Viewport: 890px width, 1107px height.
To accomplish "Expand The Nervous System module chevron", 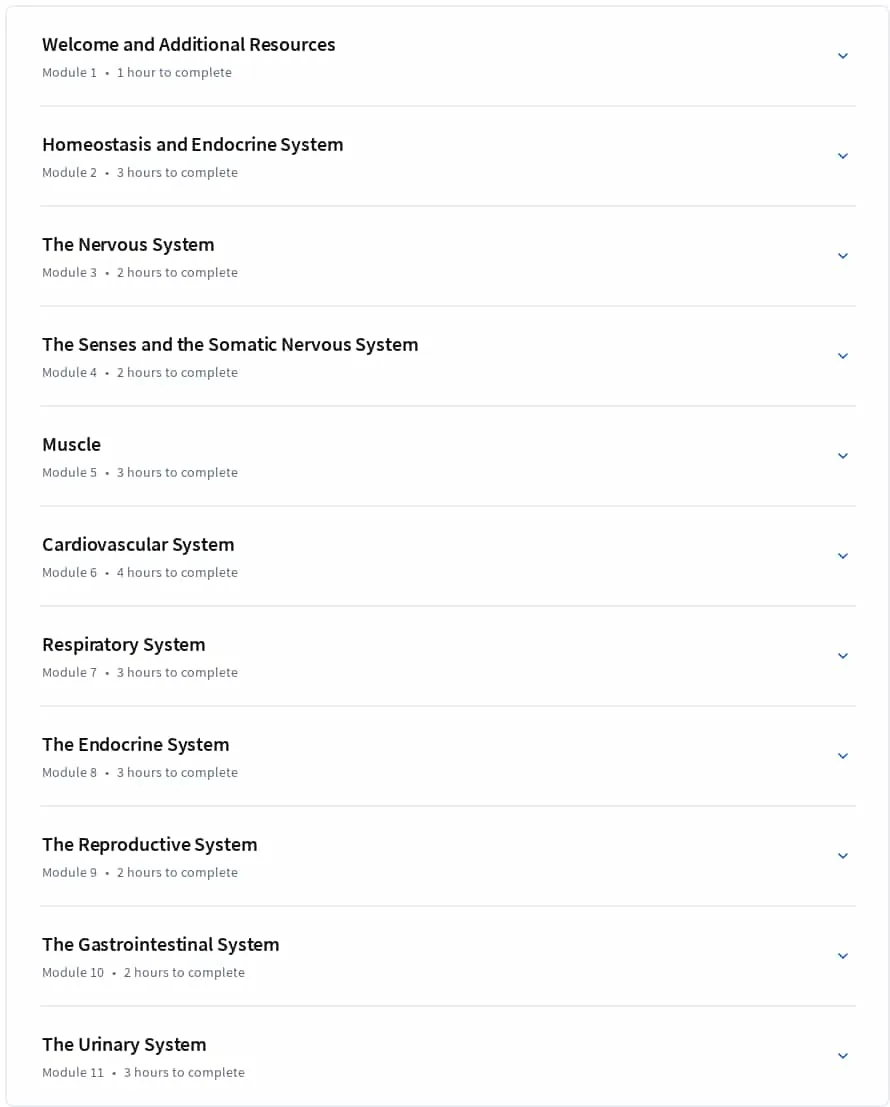I will coord(842,256).
